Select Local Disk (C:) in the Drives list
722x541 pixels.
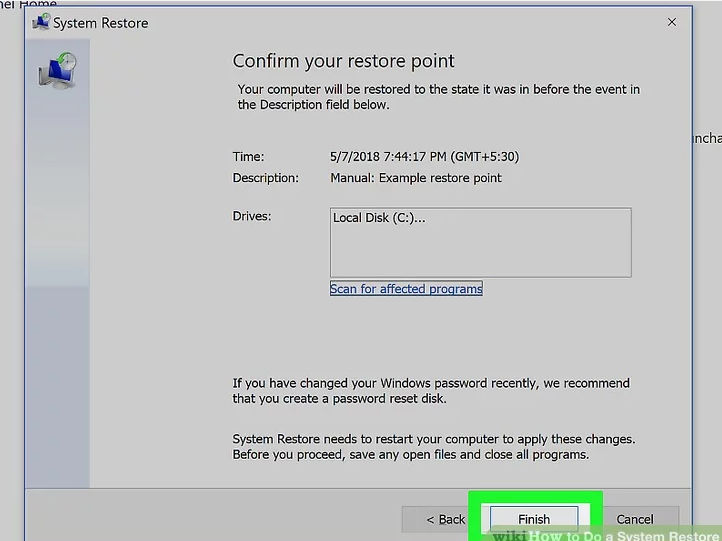pos(379,218)
